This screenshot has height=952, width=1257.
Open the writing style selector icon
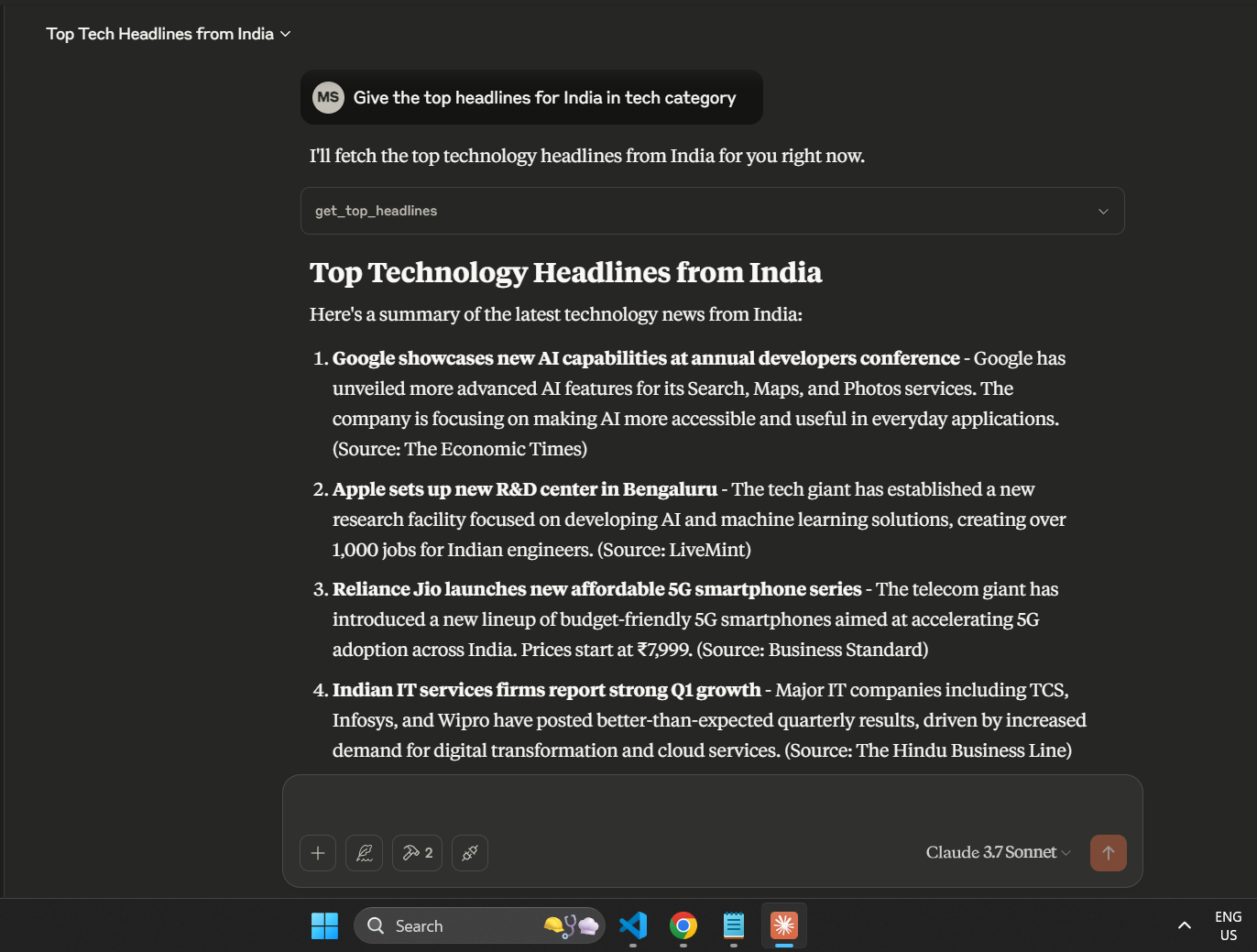click(x=364, y=853)
